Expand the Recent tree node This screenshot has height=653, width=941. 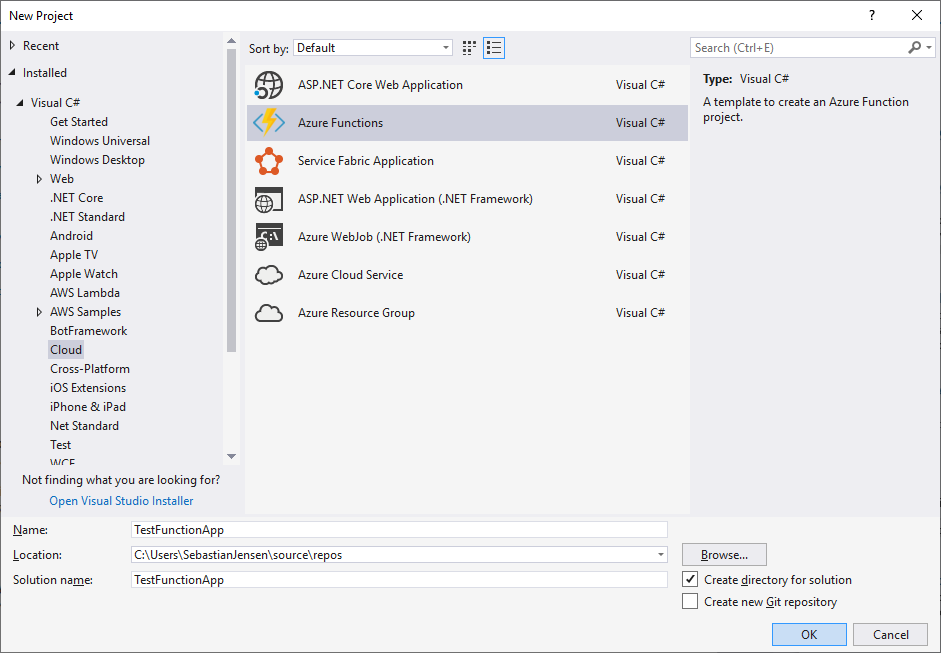[x=13, y=46]
